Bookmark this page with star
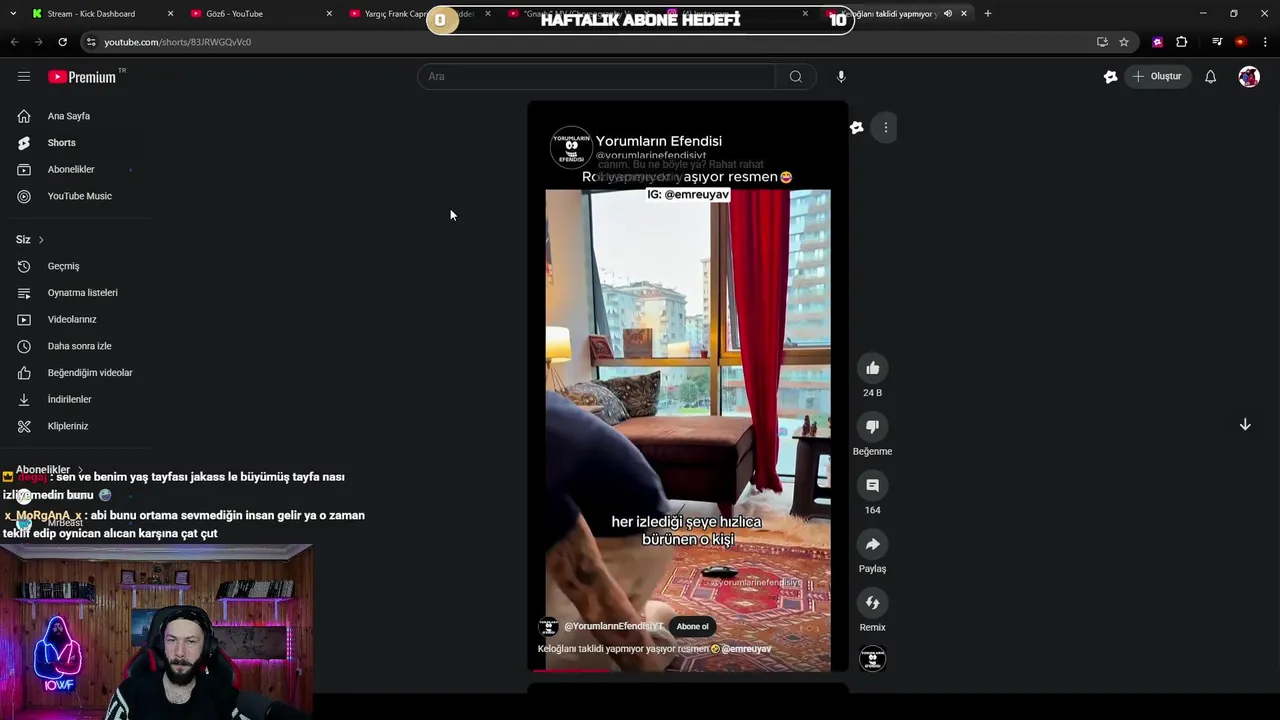The height and width of the screenshot is (720, 1280). coord(1124,42)
